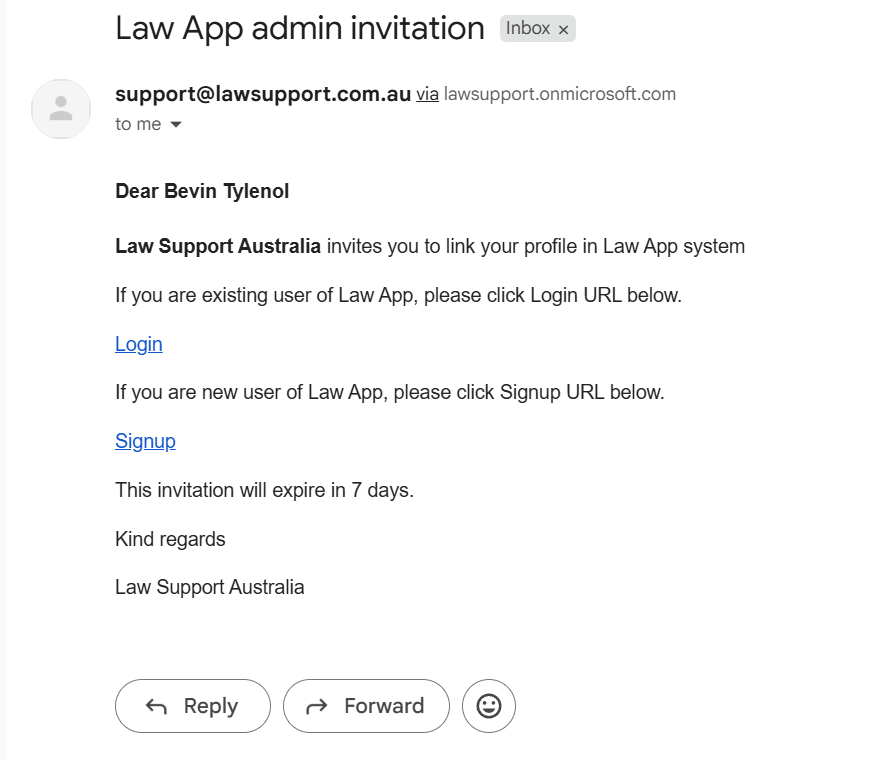This screenshot has width=886, height=760.
Task: Click the support@lawsupport.com.au sender address
Action: coord(263,94)
